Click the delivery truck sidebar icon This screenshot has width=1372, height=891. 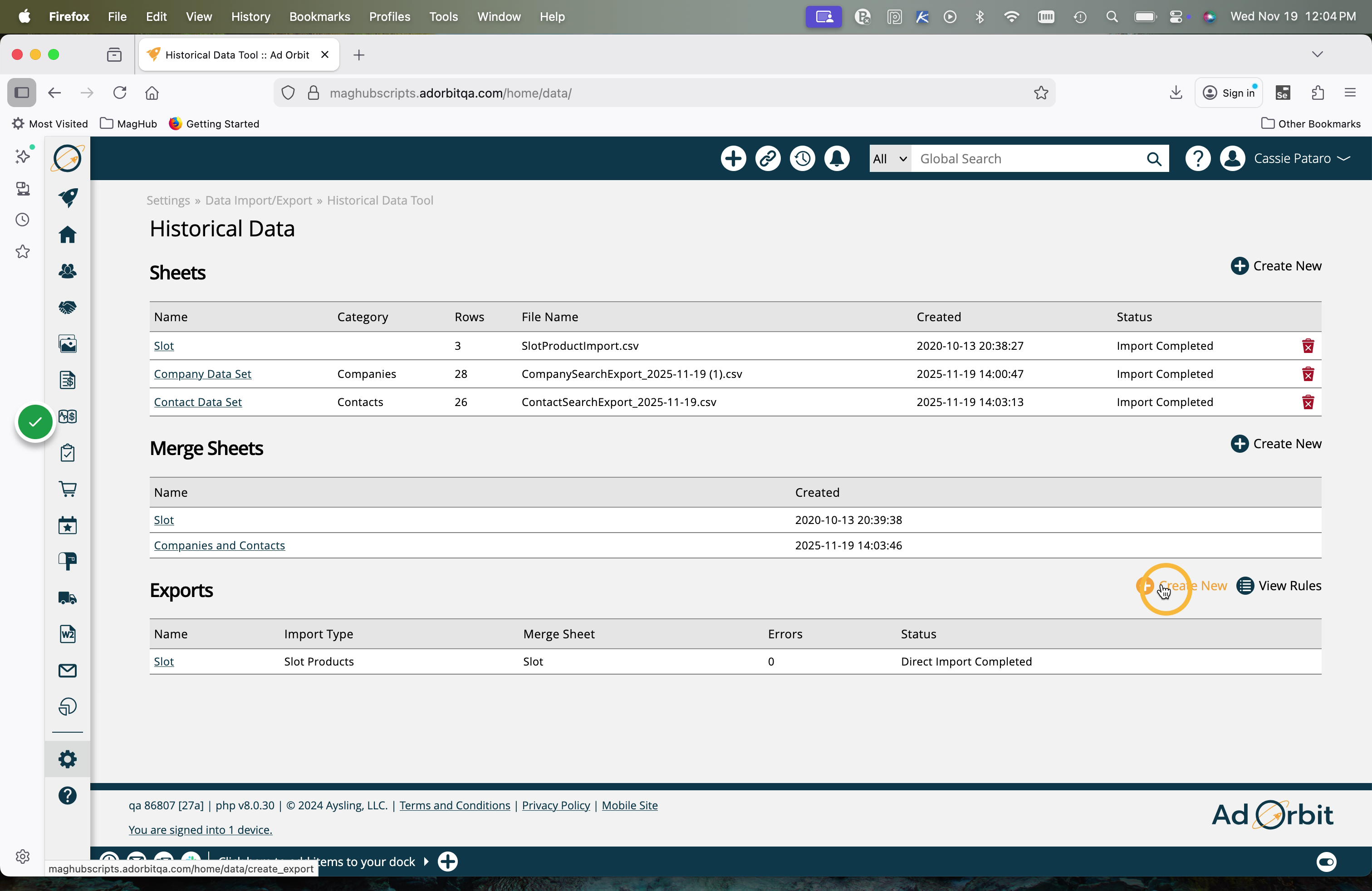coord(68,597)
